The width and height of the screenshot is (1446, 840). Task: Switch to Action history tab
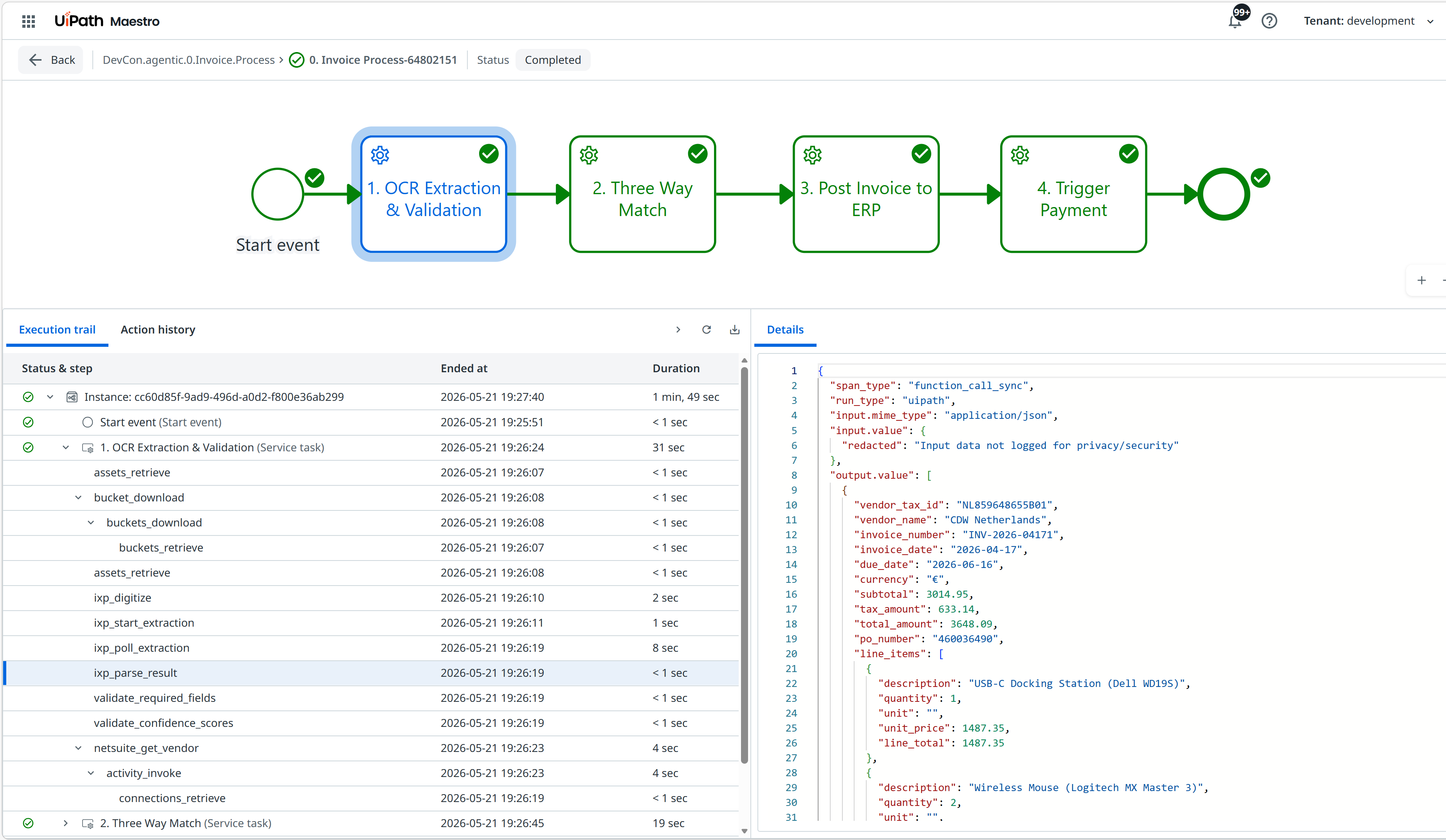click(158, 329)
